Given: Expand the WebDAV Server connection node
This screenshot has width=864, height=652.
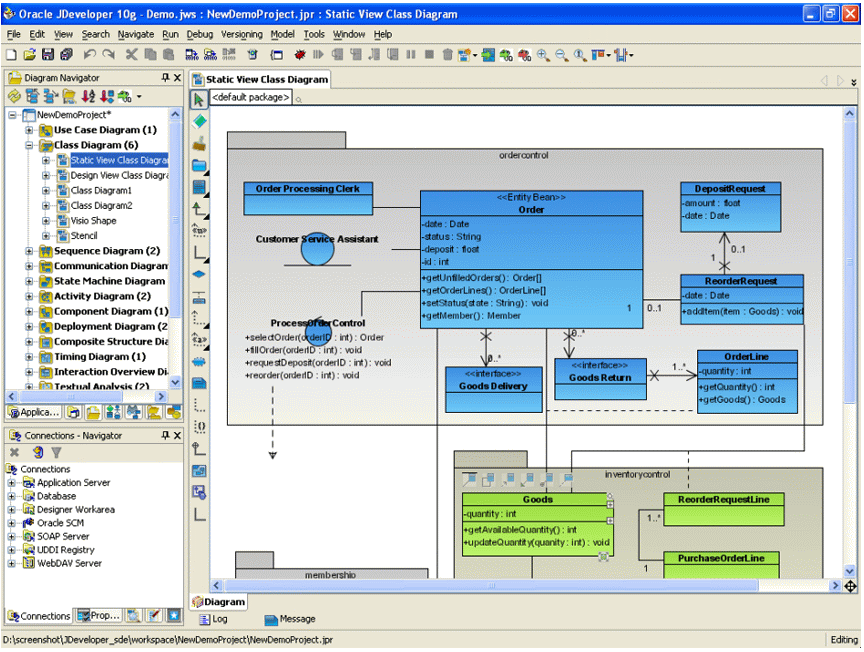Looking at the screenshot, I should click(12, 564).
